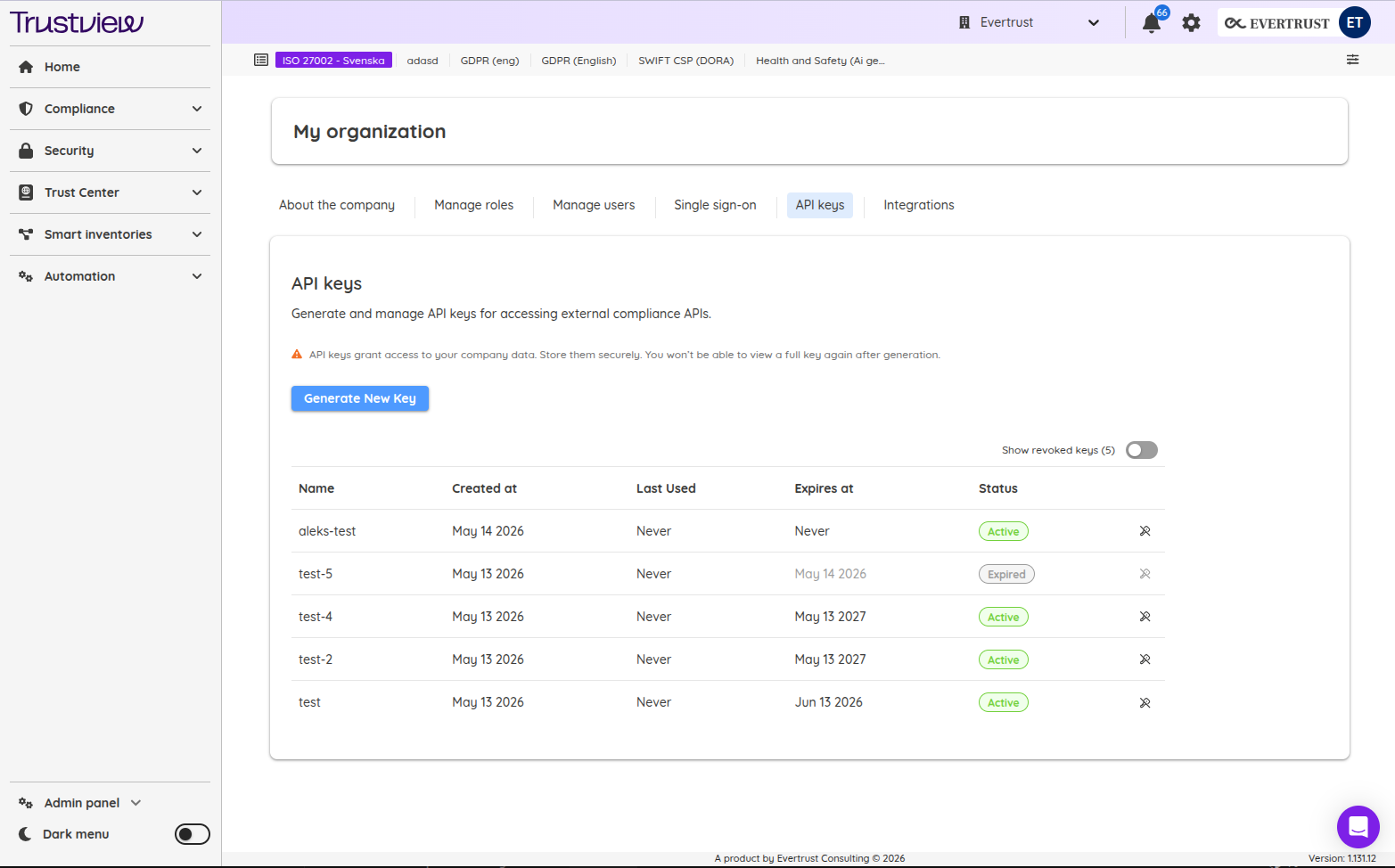Image resolution: width=1395 pixels, height=868 pixels.
Task: Switch to Integrations tab
Action: click(919, 205)
